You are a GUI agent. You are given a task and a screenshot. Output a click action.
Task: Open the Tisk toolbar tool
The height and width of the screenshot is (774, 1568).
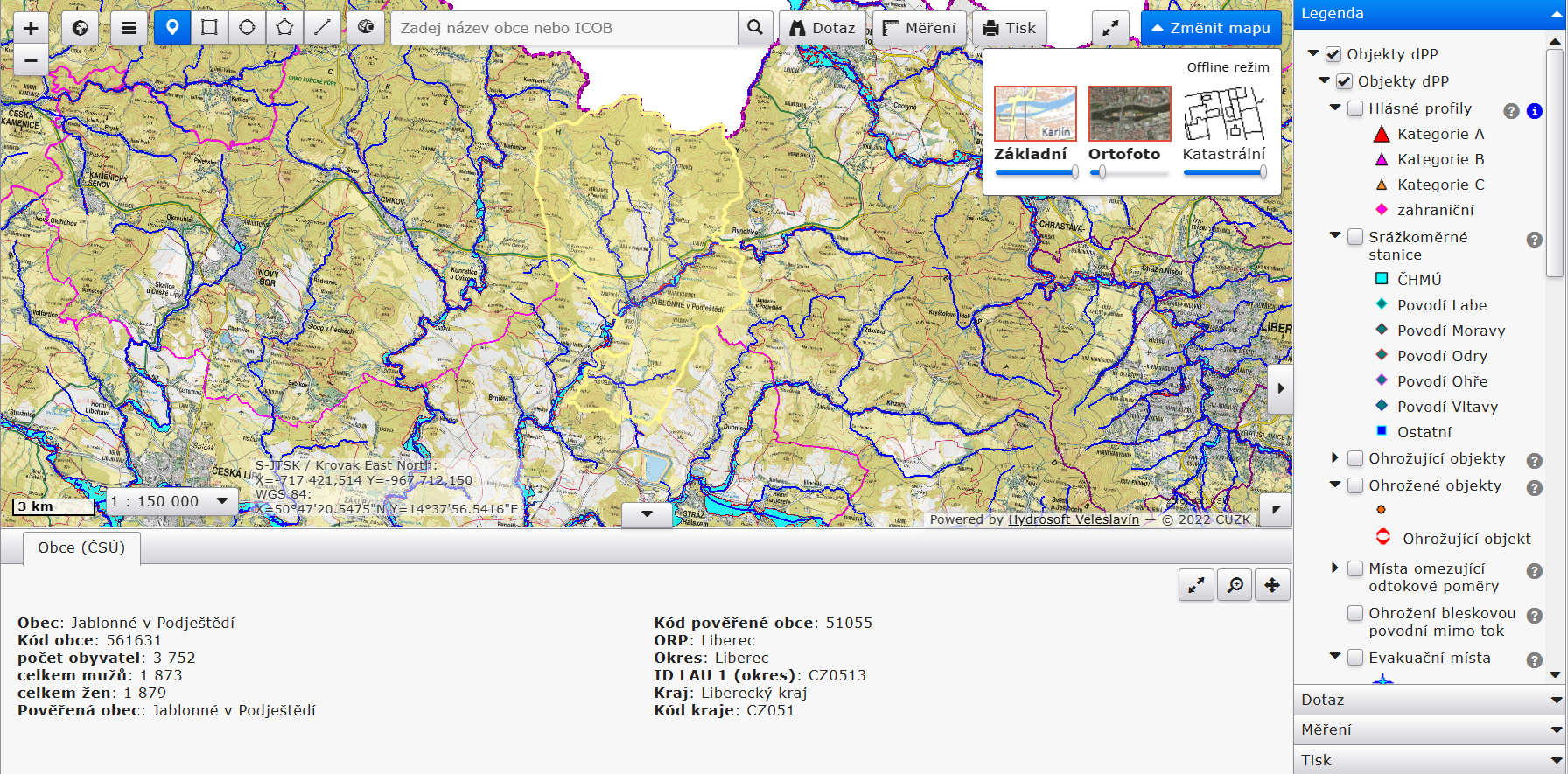click(1010, 28)
